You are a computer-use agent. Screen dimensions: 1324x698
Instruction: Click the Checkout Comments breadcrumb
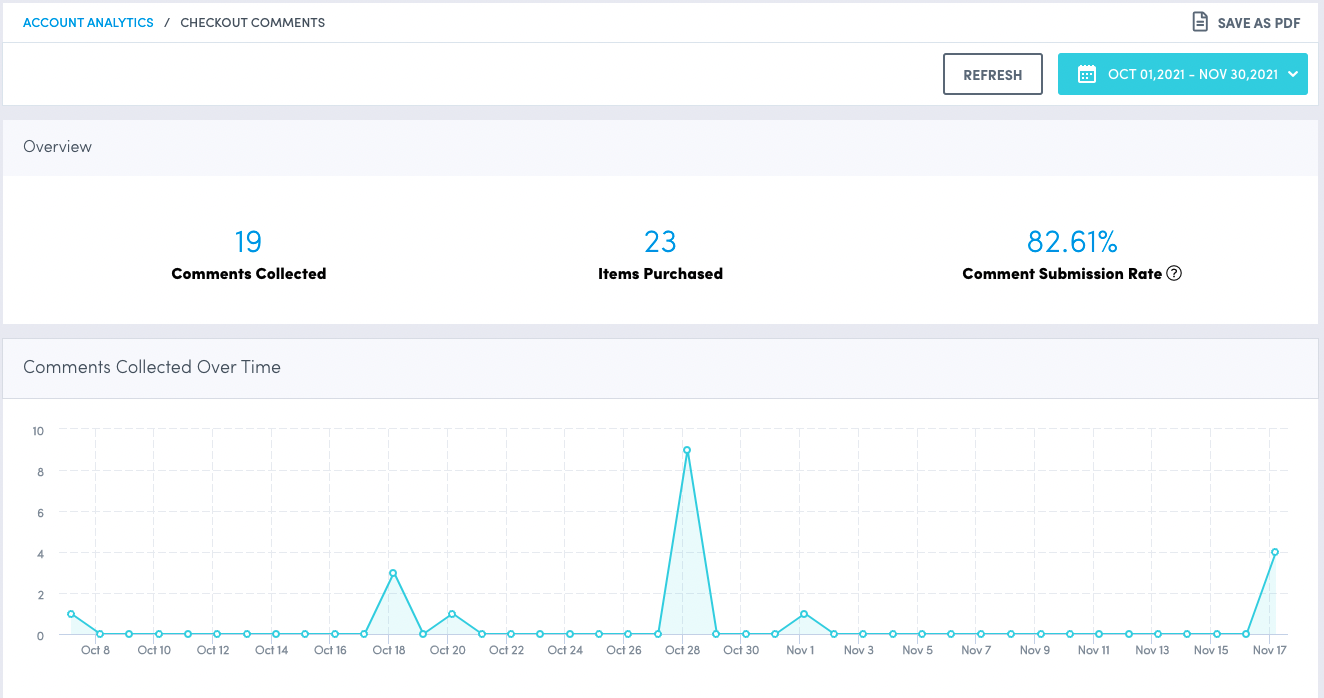click(x=252, y=22)
